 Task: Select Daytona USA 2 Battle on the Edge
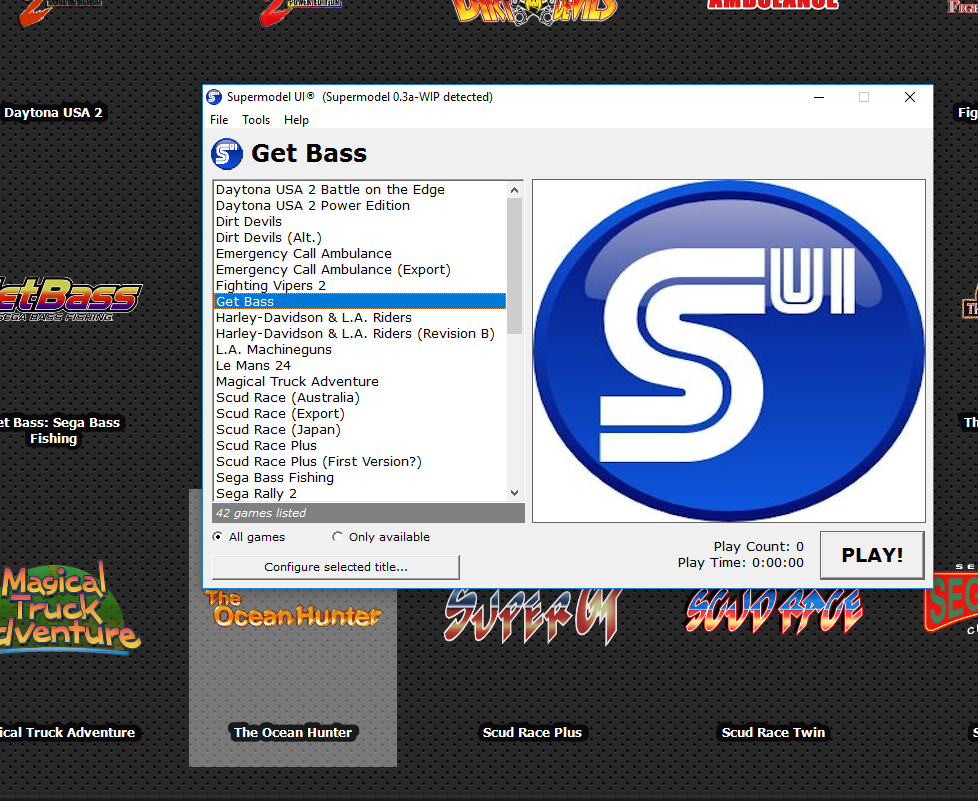point(360,190)
